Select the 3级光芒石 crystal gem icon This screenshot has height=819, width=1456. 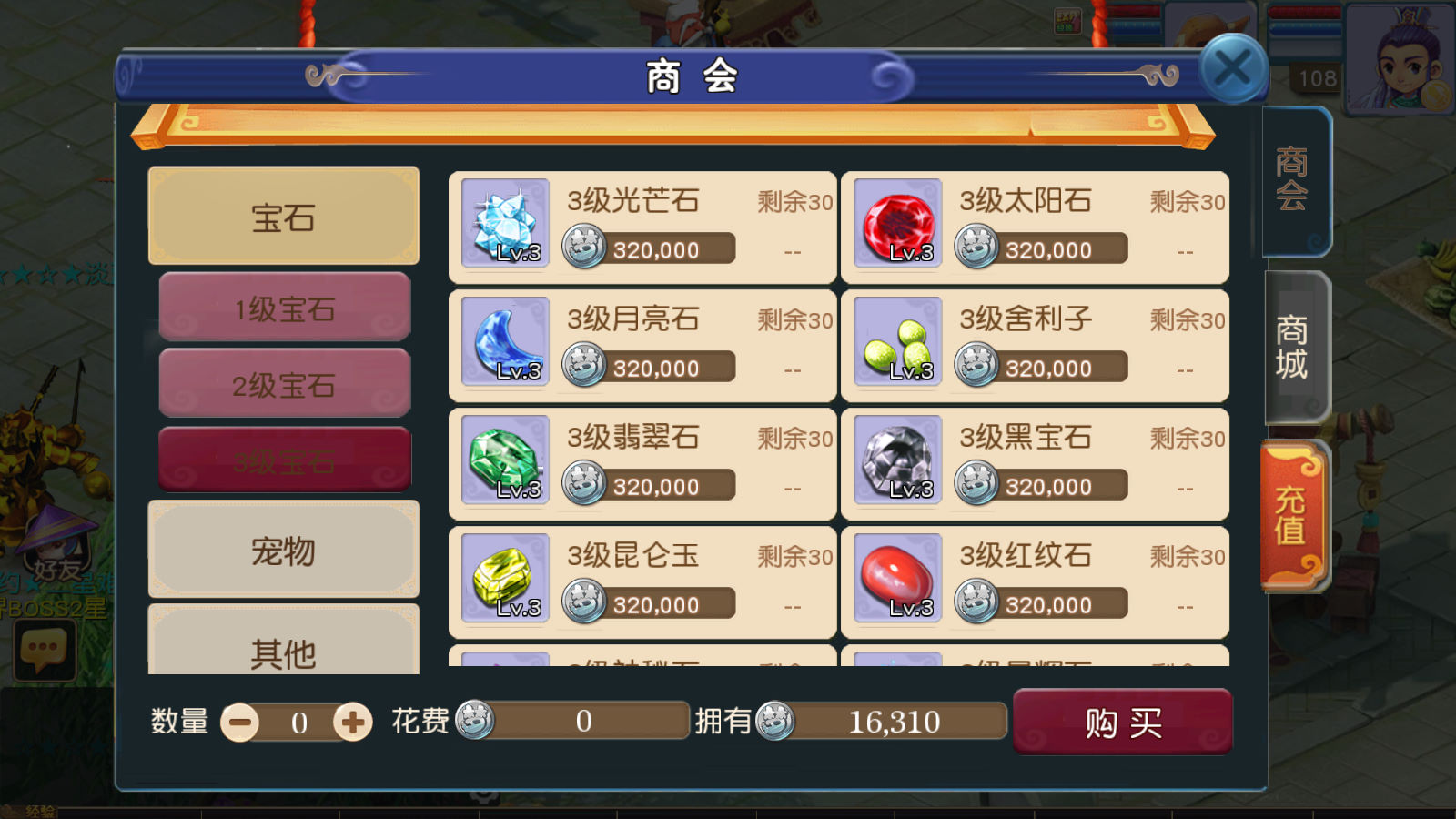pos(505,223)
